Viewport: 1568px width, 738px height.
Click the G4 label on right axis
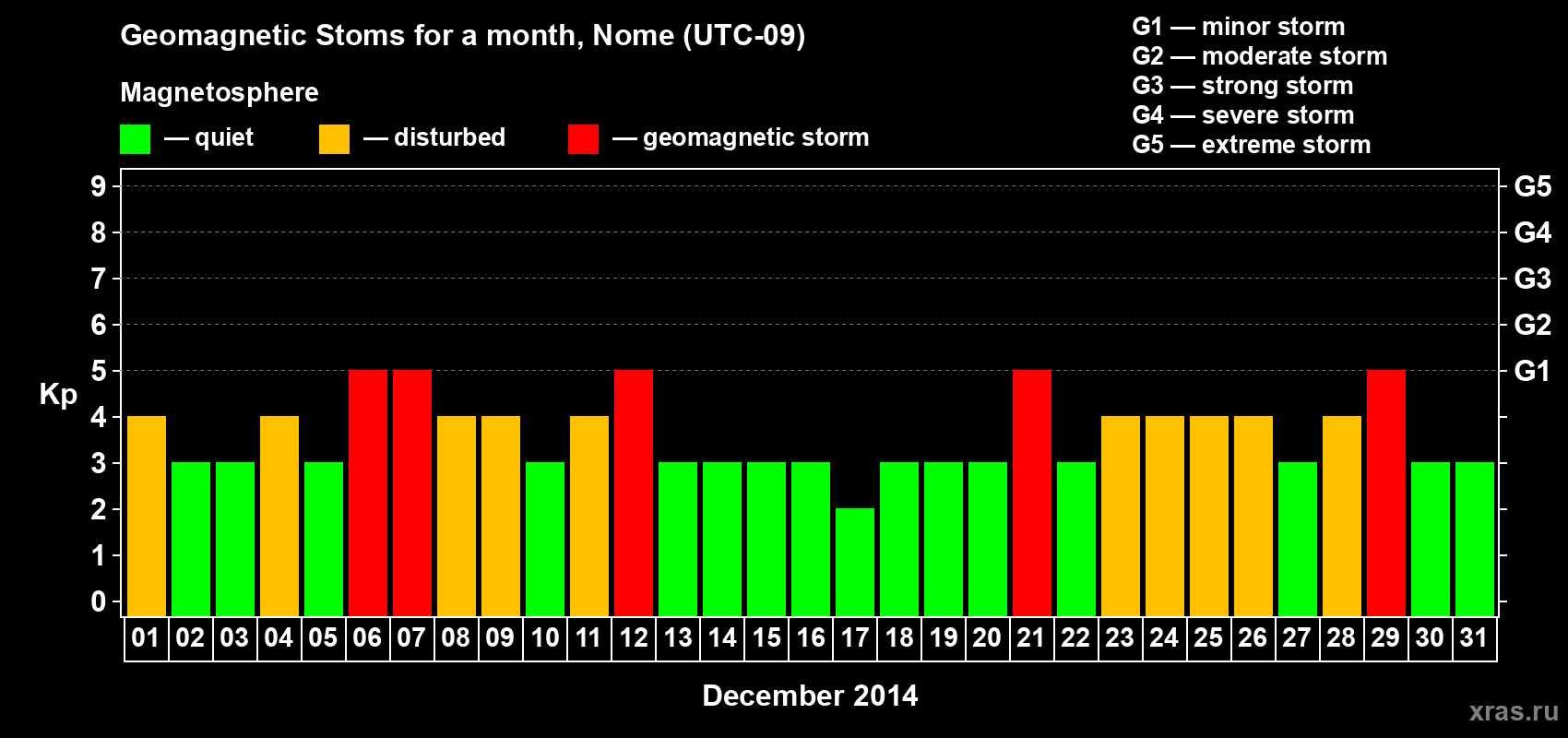pos(1532,232)
